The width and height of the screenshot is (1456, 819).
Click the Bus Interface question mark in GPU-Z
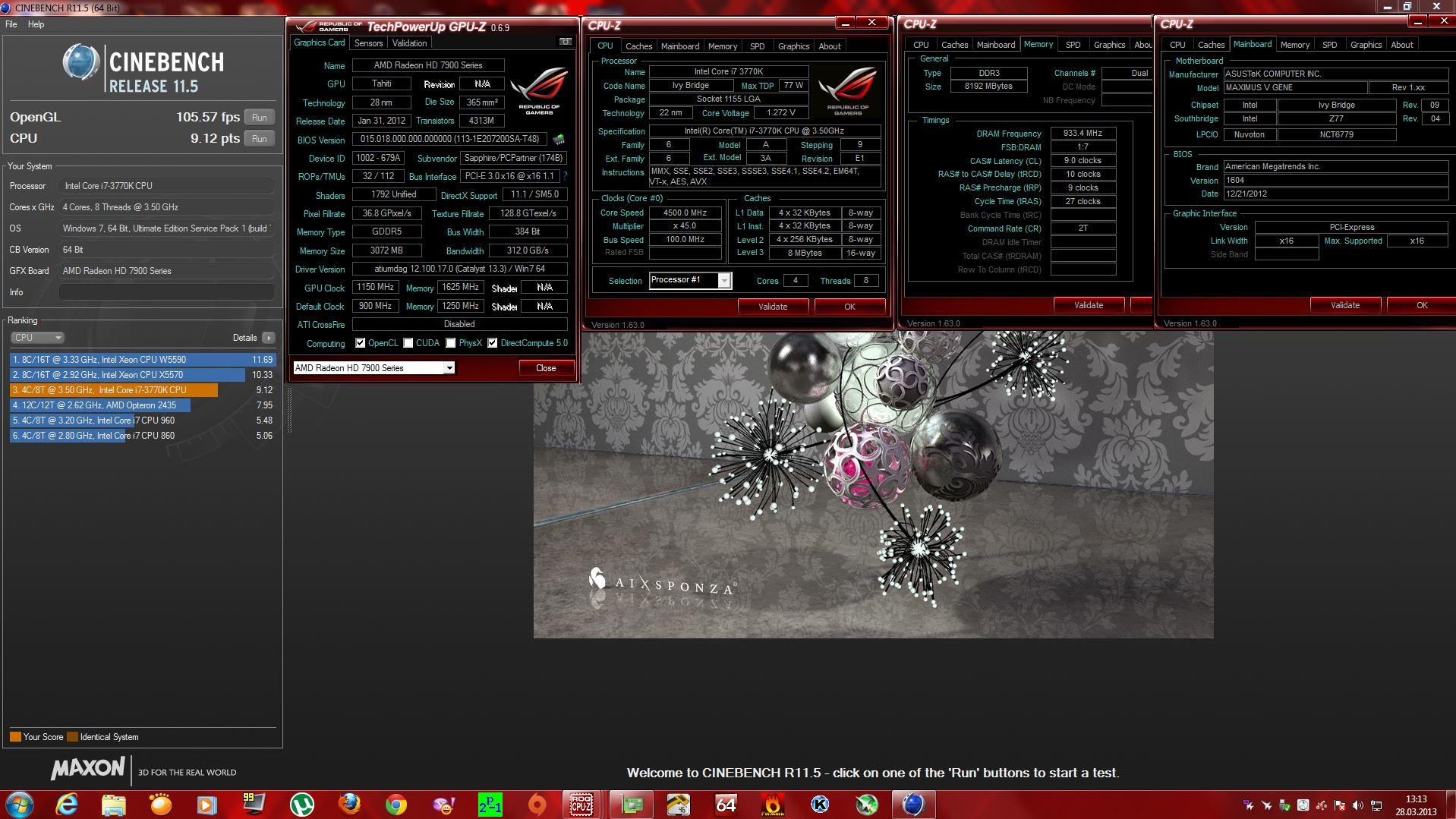pyautogui.click(x=566, y=176)
